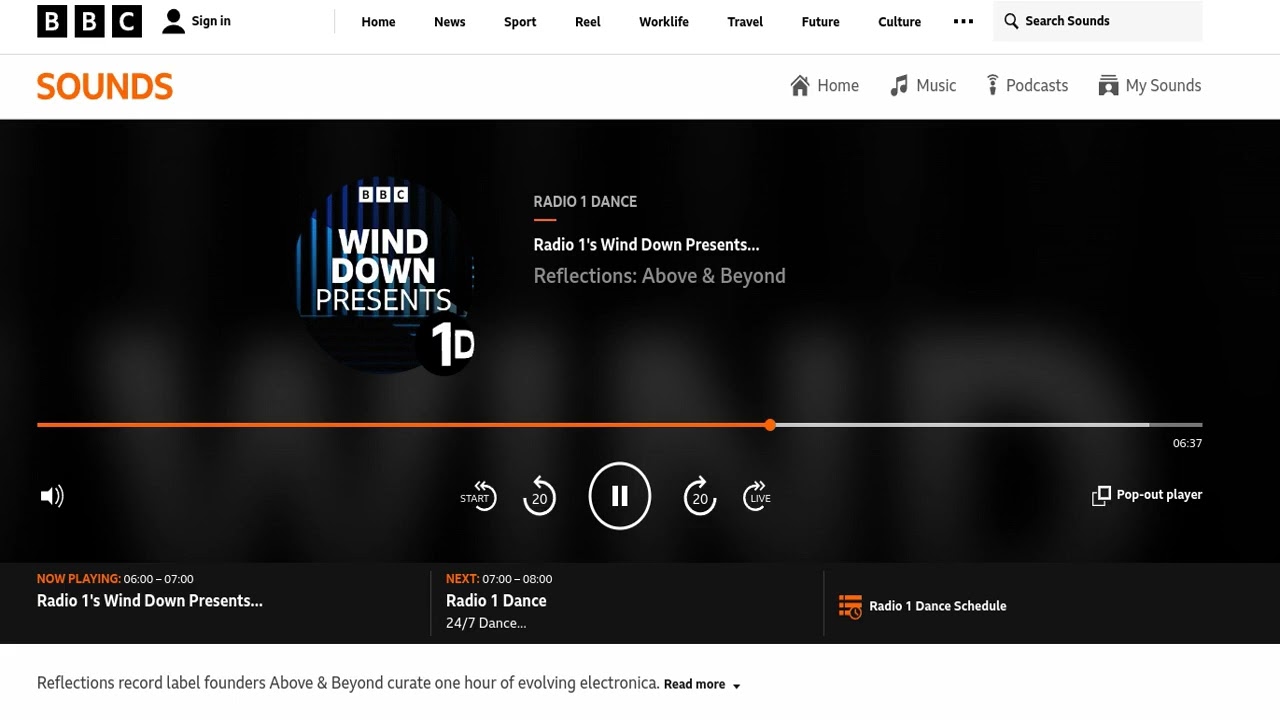Click the Sign in person icon
This screenshot has height=720, width=1280.
[173, 21]
